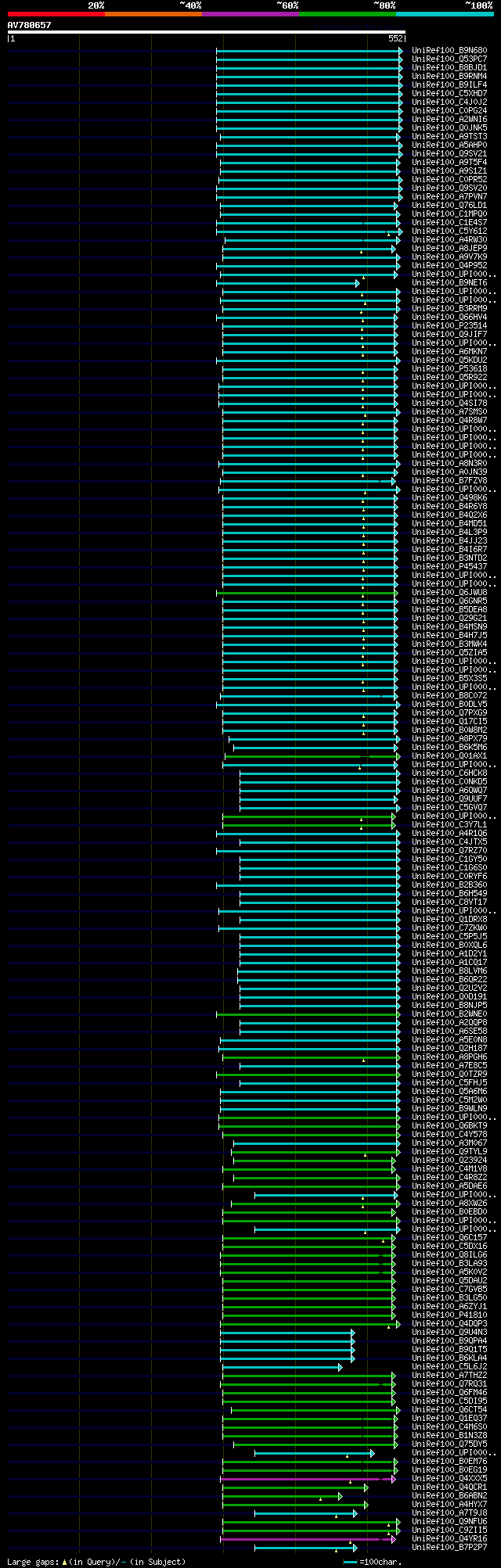Click label UniRef100_B4MD51
501x1568 pixels.
click(x=449, y=523)
